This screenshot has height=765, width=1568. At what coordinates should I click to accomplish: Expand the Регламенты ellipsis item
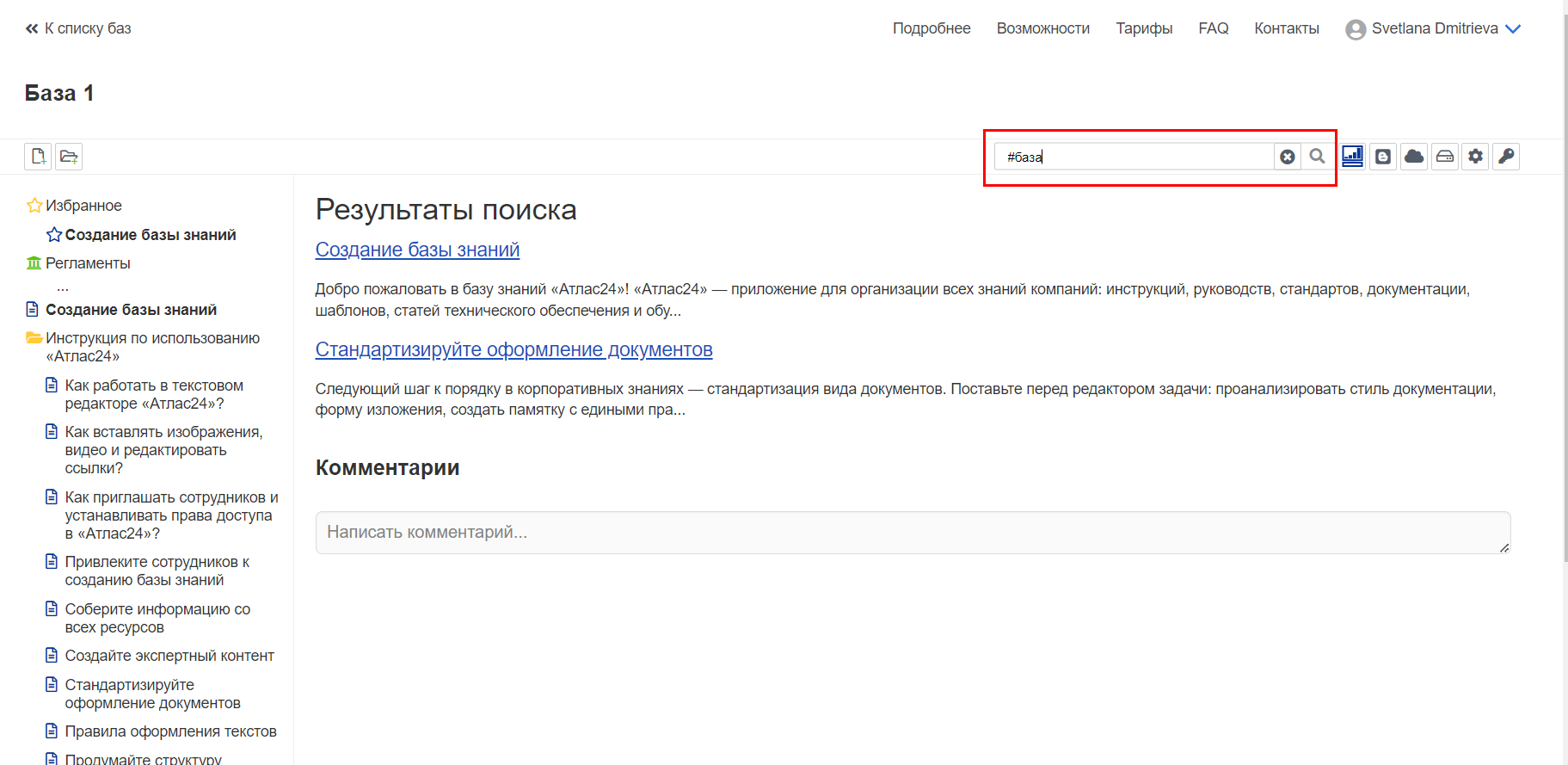tap(63, 287)
